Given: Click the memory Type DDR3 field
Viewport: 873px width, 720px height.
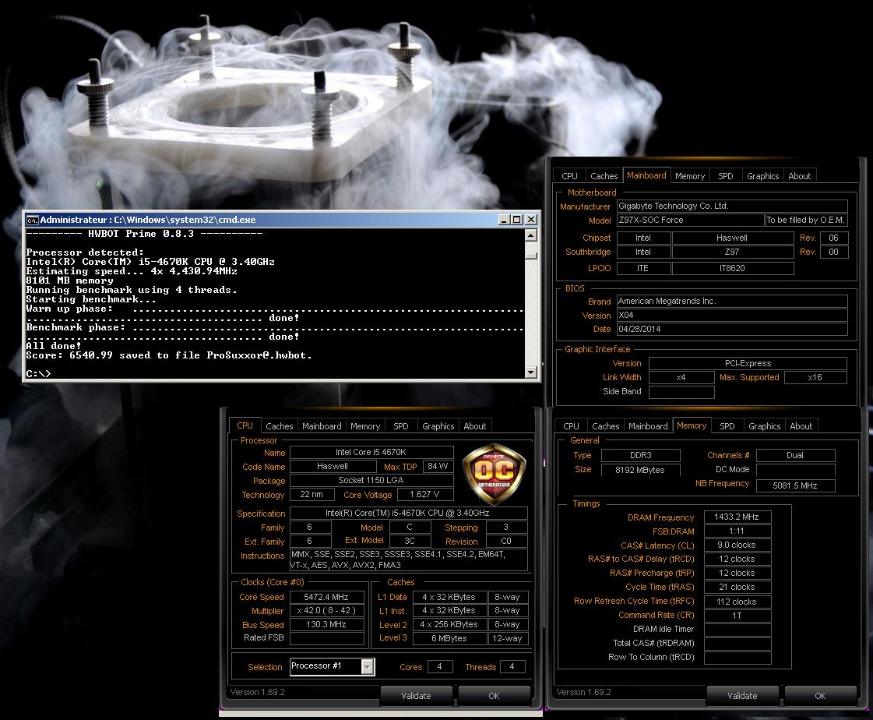Looking at the screenshot, I should click(x=640, y=455).
